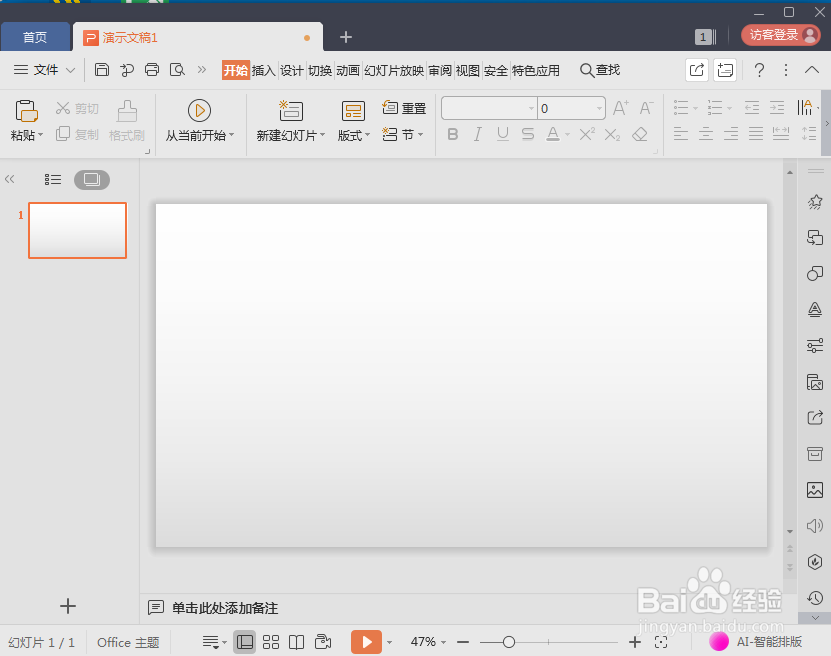Click the 访客登录 guest login button
Image resolution: width=831 pixels, height=656 pixels.
pos(781,35)
